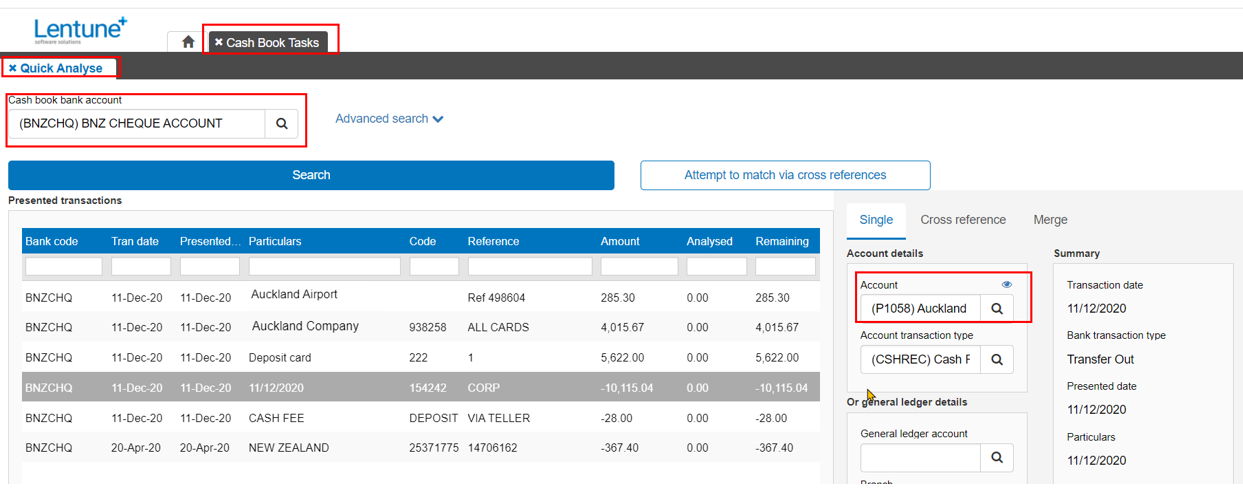
Task: Select the Auckland Airport transaction row
Action: tap(420, 297)
